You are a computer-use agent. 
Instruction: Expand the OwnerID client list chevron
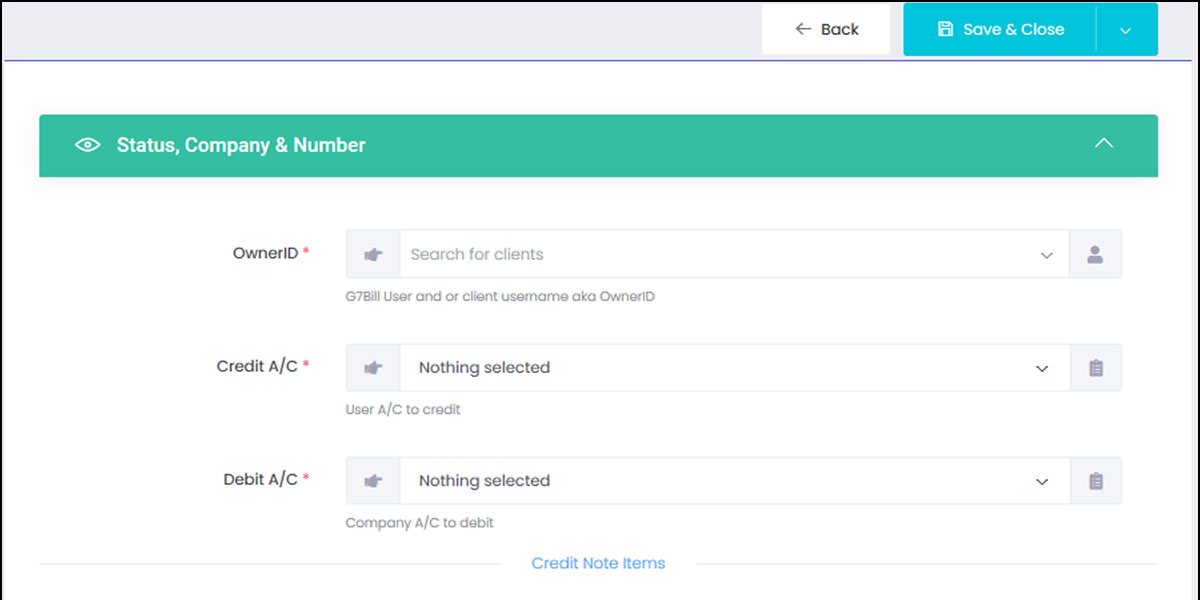click(1046, 255)
